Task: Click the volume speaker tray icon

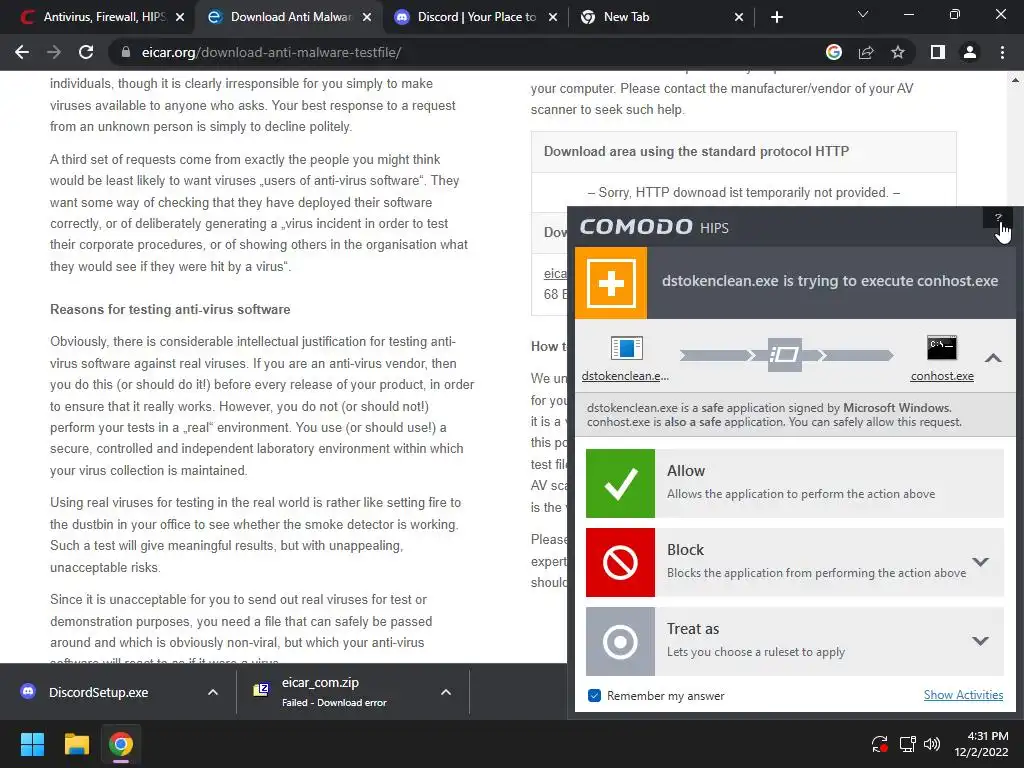Action: coord(932,744)
